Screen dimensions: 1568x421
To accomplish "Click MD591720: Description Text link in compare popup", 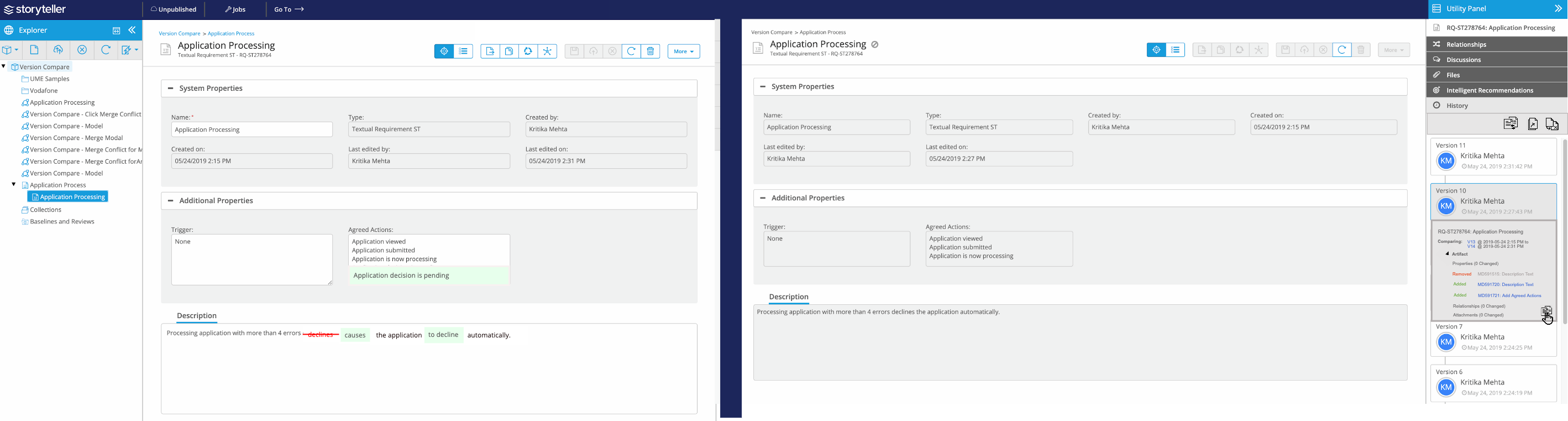I will [x=1506, y=284].
